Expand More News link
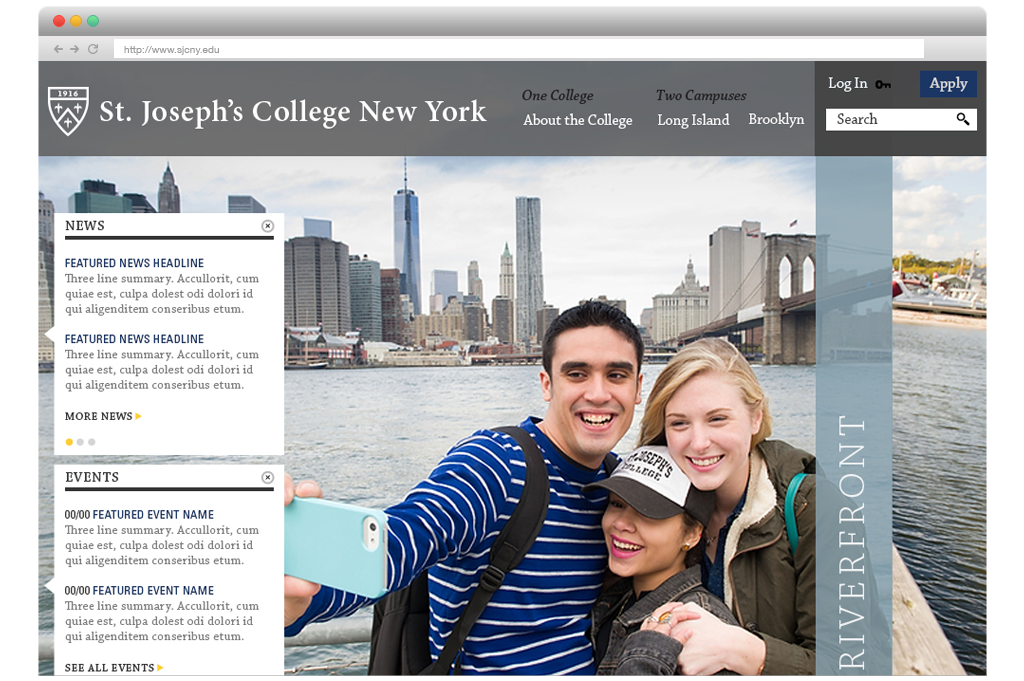 point(103,416)
